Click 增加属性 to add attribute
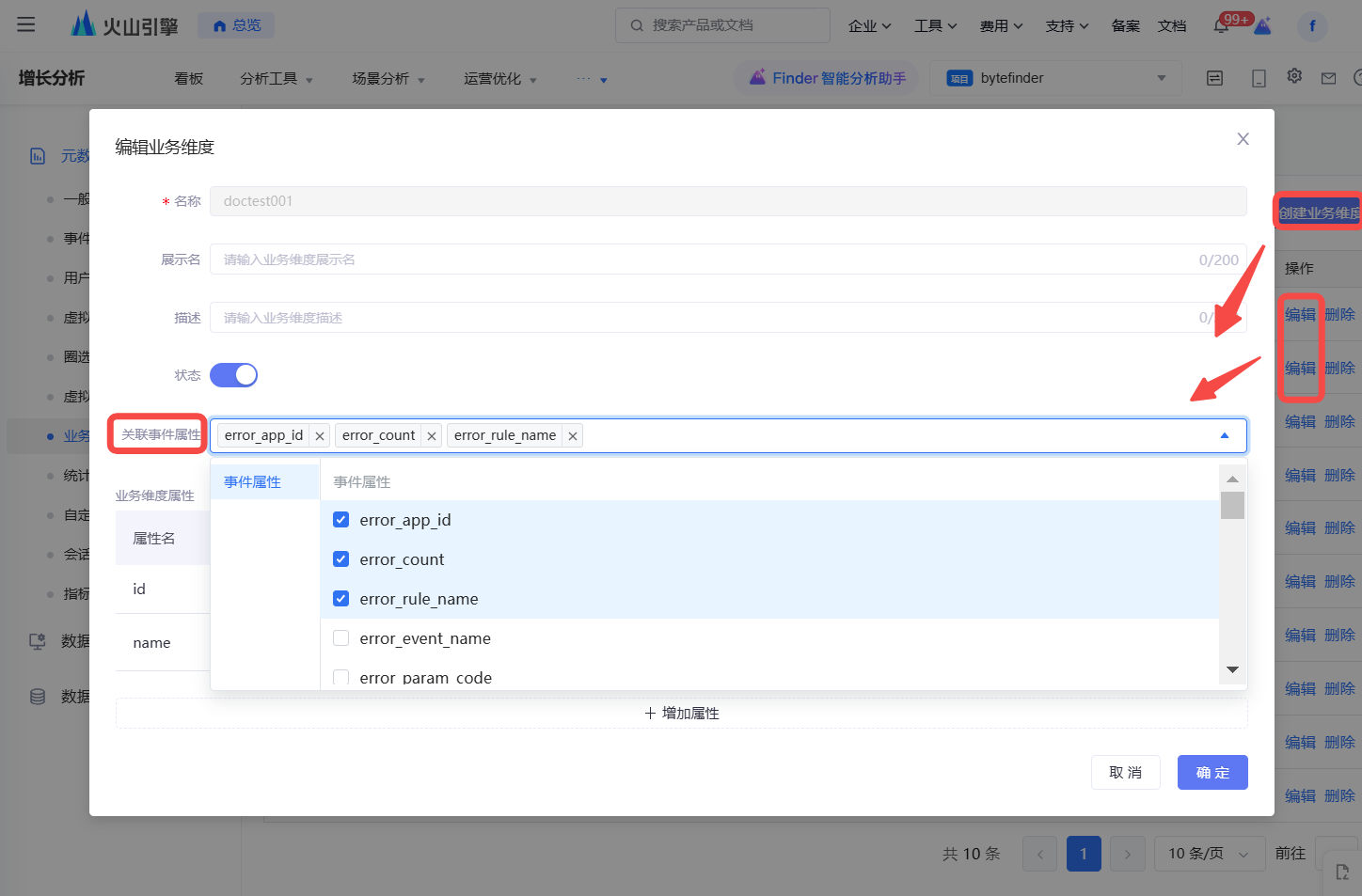 682,714
